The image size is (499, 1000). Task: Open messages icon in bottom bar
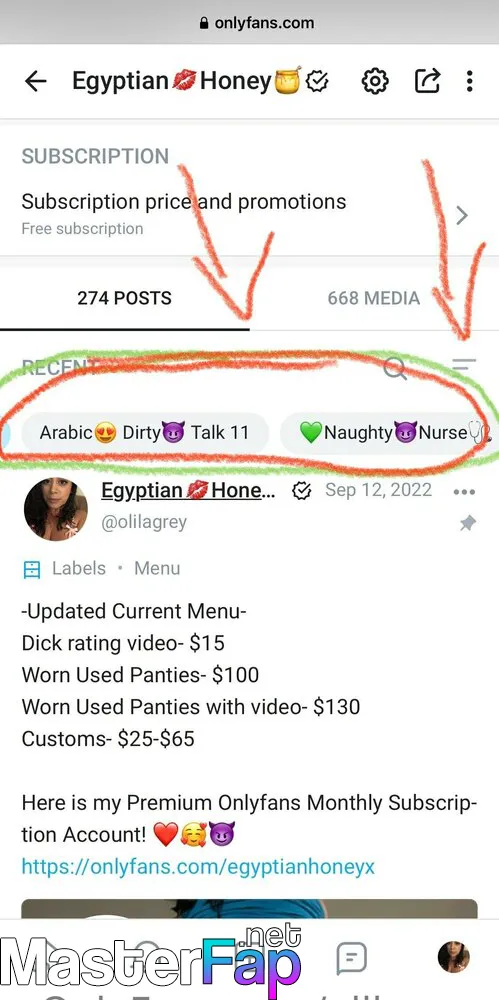(x=351, y=957)
